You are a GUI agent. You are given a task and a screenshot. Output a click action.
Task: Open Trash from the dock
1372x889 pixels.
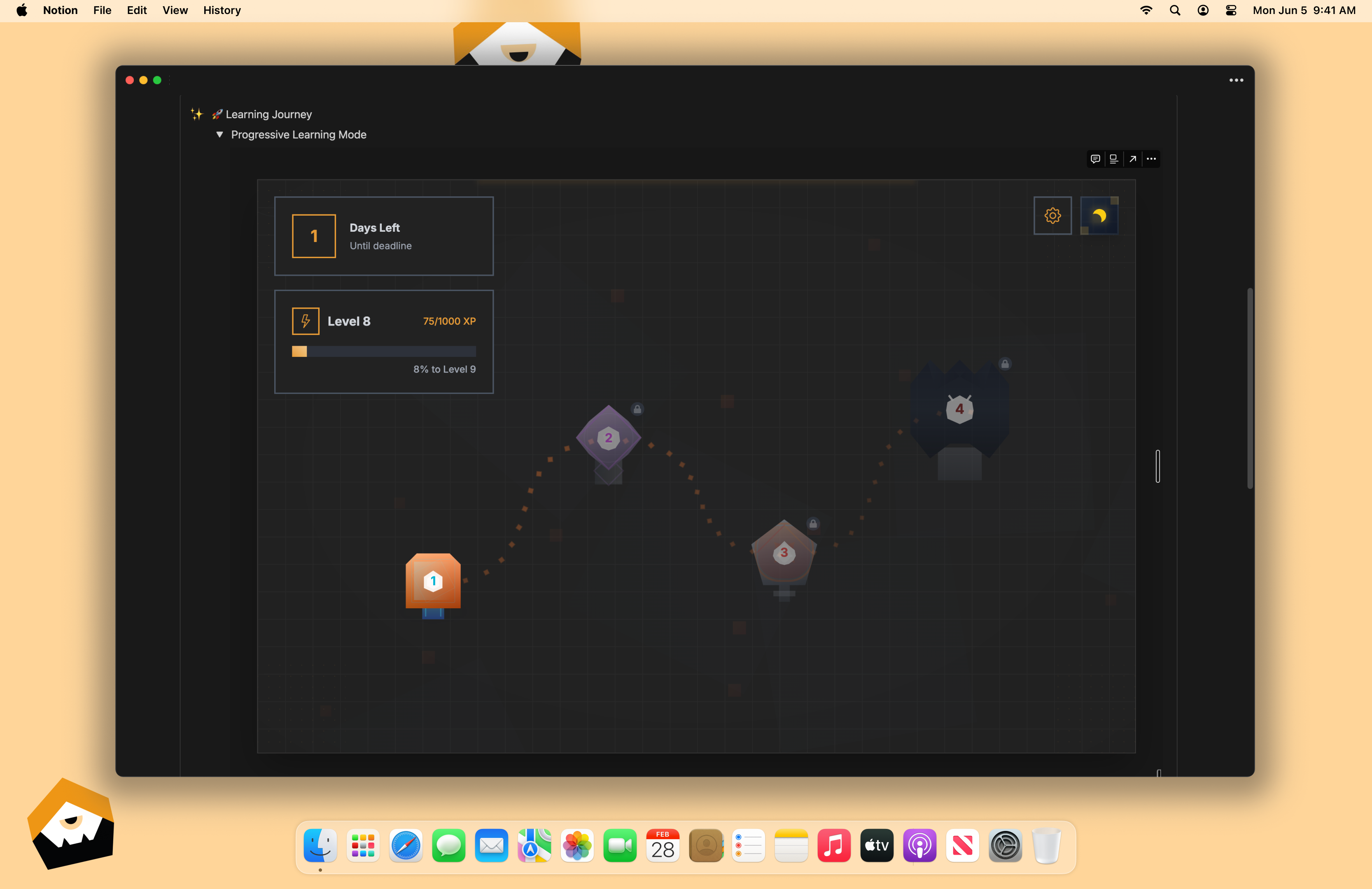tap(1046, 845)
